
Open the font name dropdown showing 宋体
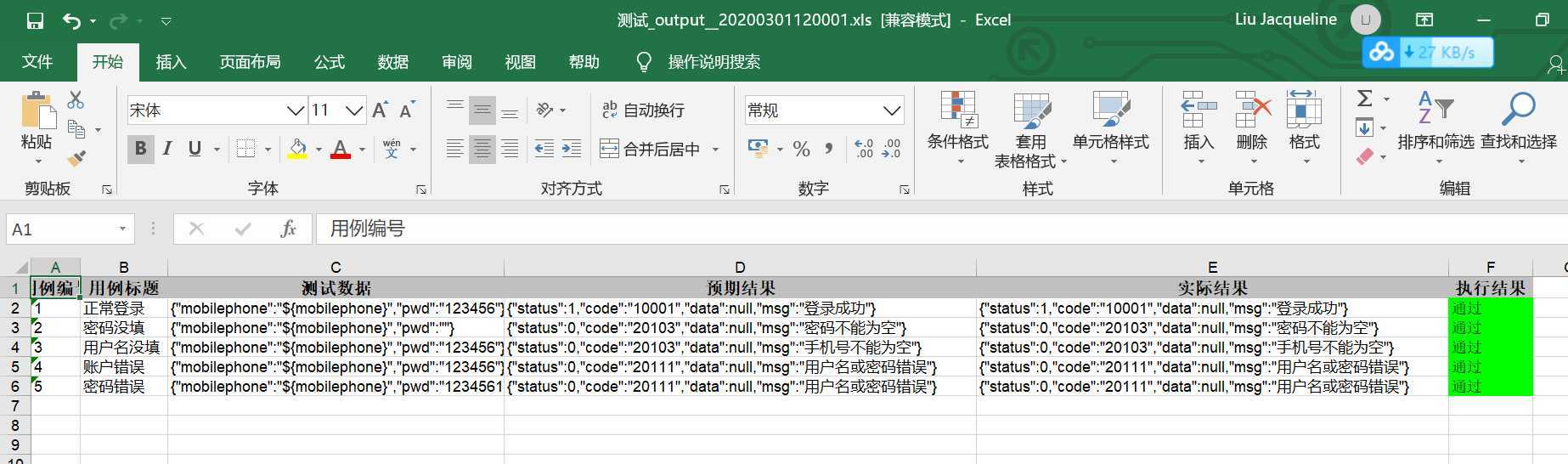295,110
